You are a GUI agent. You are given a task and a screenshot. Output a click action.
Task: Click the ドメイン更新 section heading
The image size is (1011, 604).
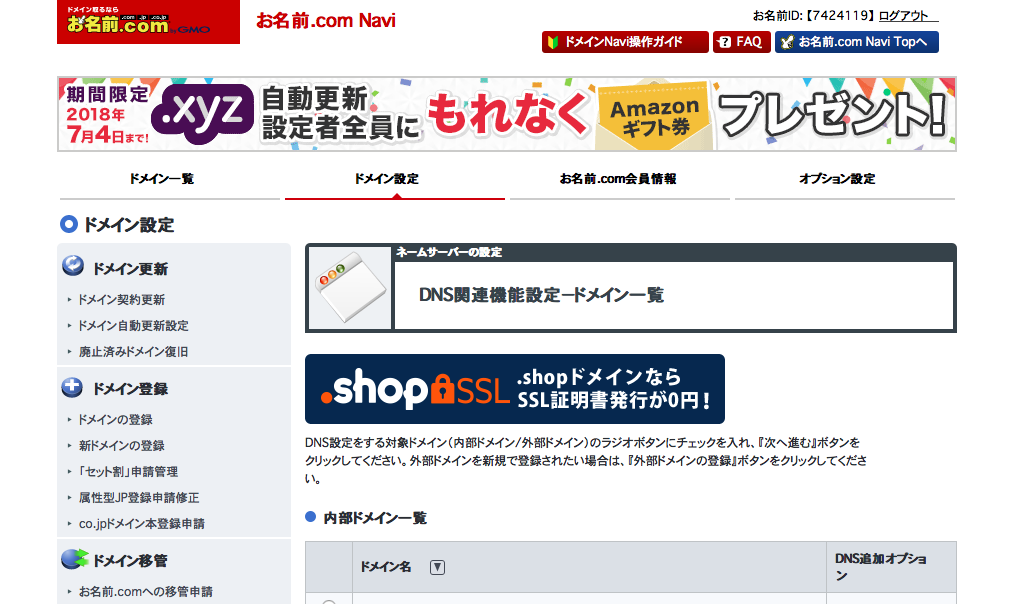click(130, 269)
